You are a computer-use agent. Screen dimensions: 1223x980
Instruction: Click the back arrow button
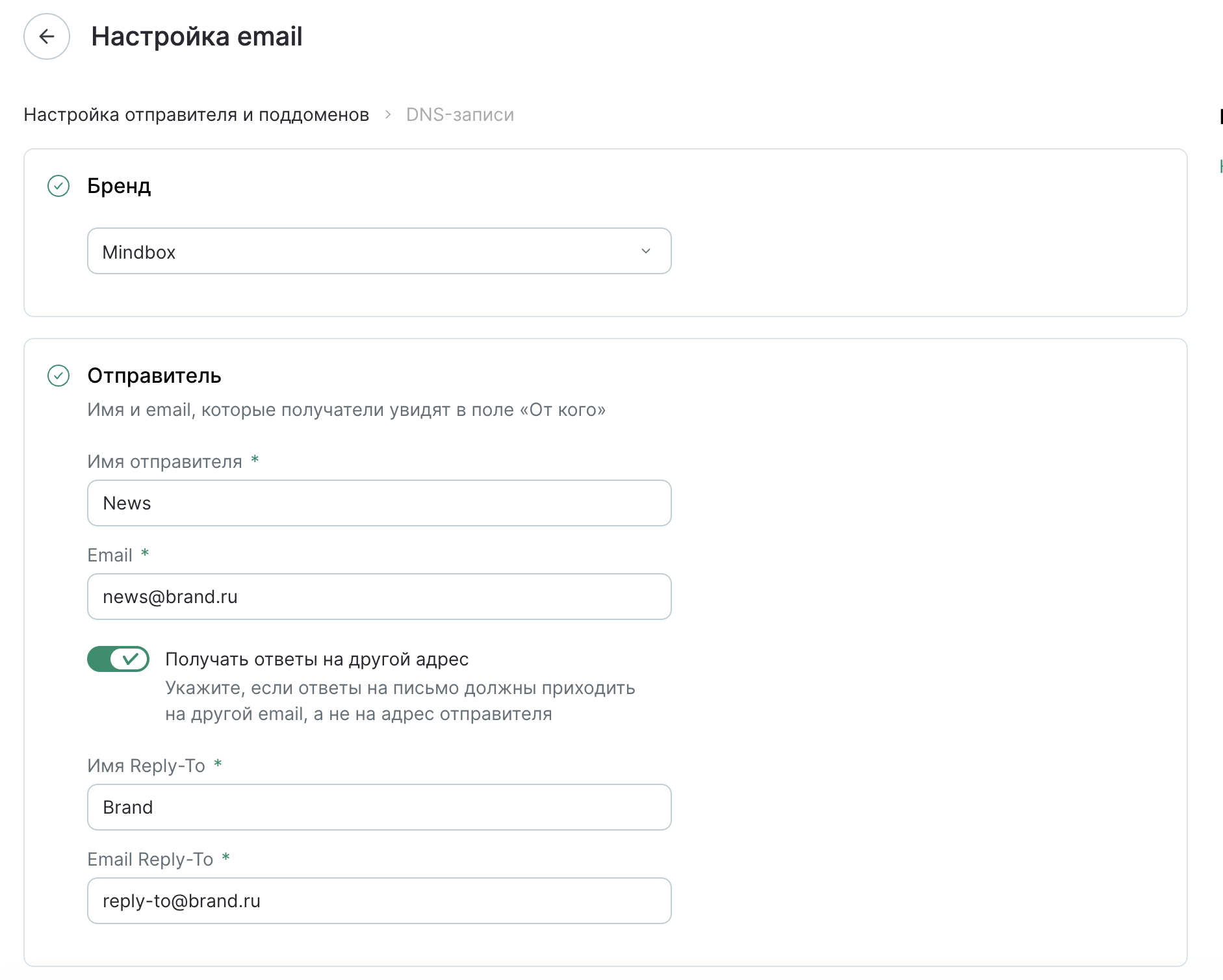[47, 36]
